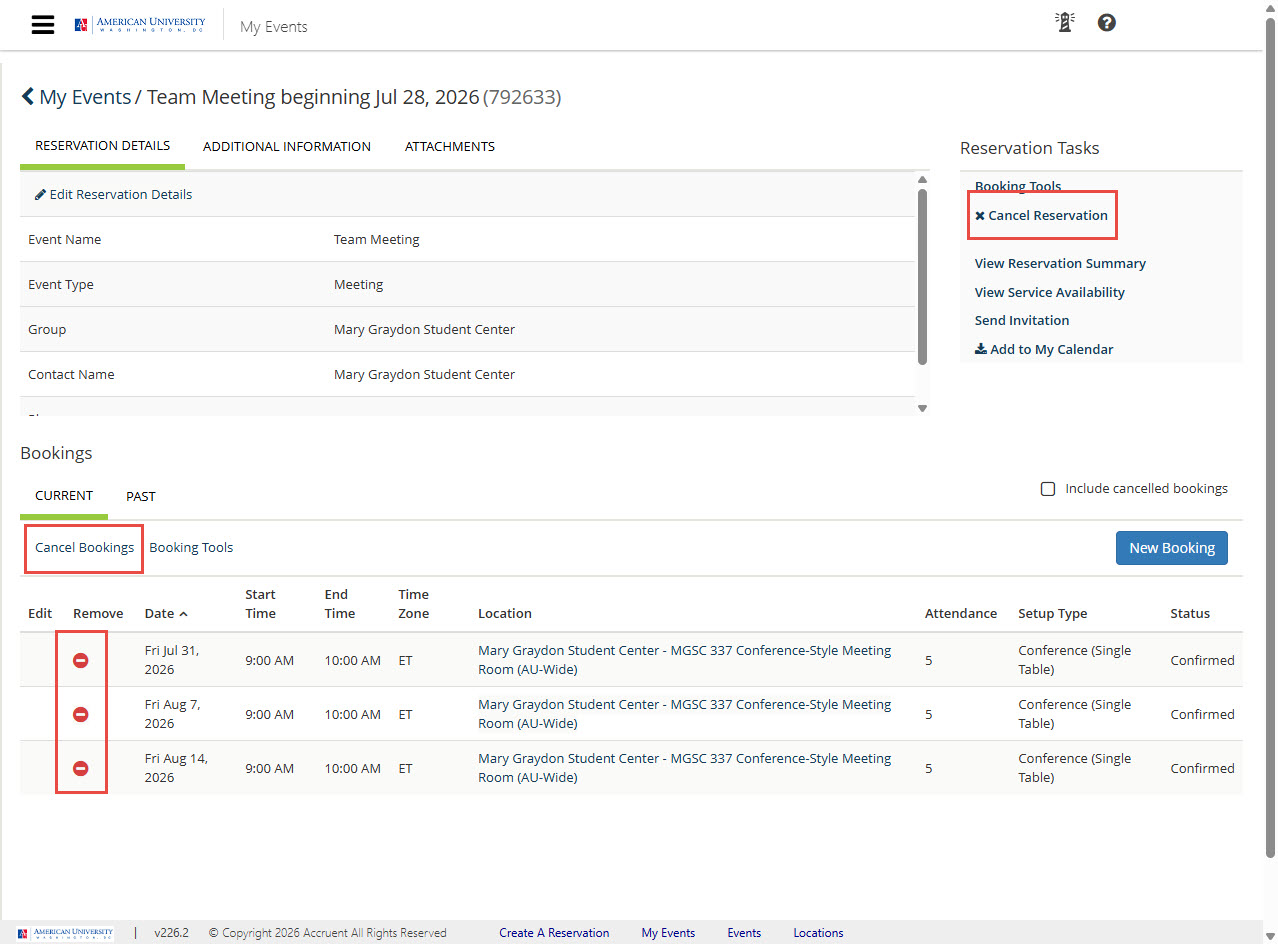Select the Reservation Details tab
The width and height of the screenshot is (1278, 944).
pos(103,145)
